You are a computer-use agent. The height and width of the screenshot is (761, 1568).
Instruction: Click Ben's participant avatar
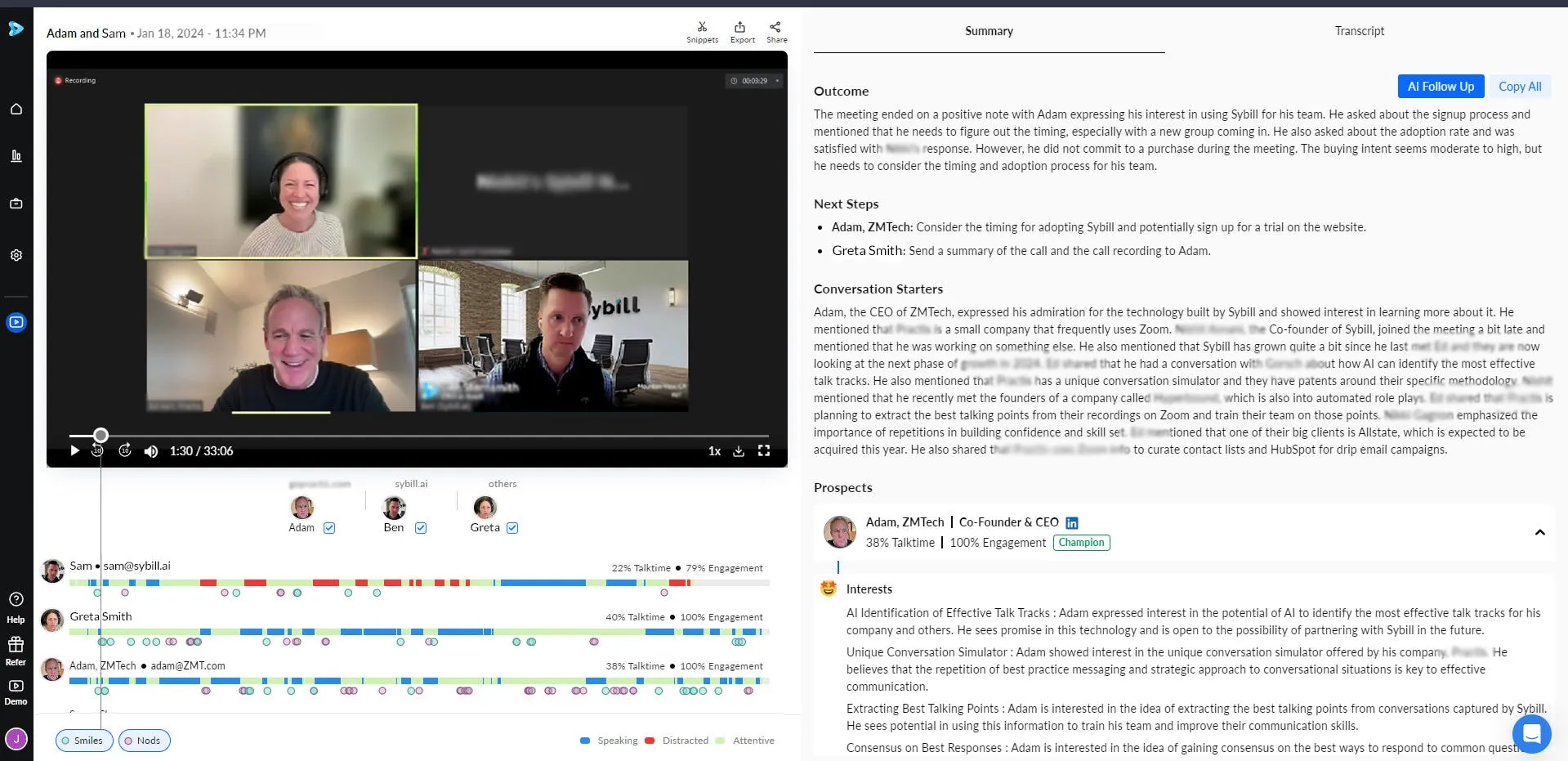394,508
